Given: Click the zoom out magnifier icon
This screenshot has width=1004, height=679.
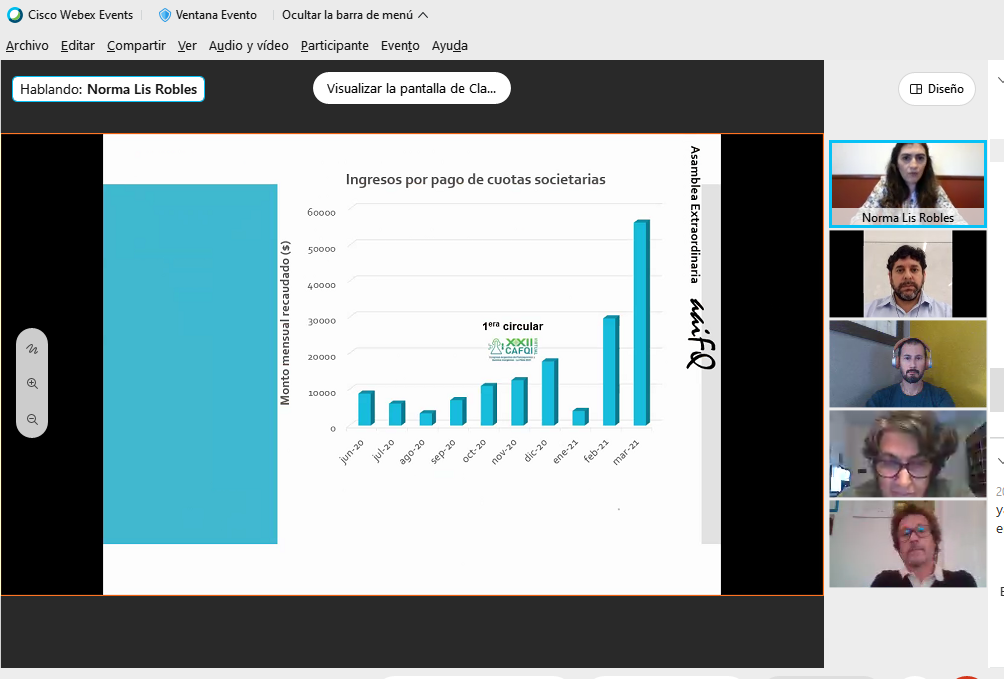Looking at the screenshot, I should click(32, 420).
